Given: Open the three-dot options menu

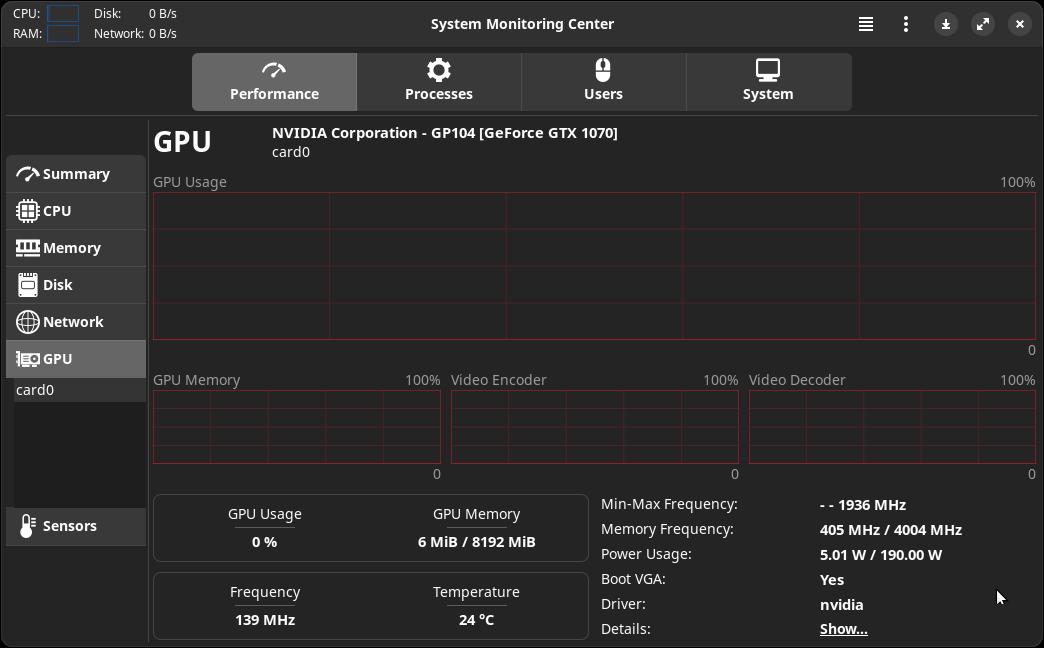Looking at the screenshot, I should pyautogui.click(x=906, y=24).
